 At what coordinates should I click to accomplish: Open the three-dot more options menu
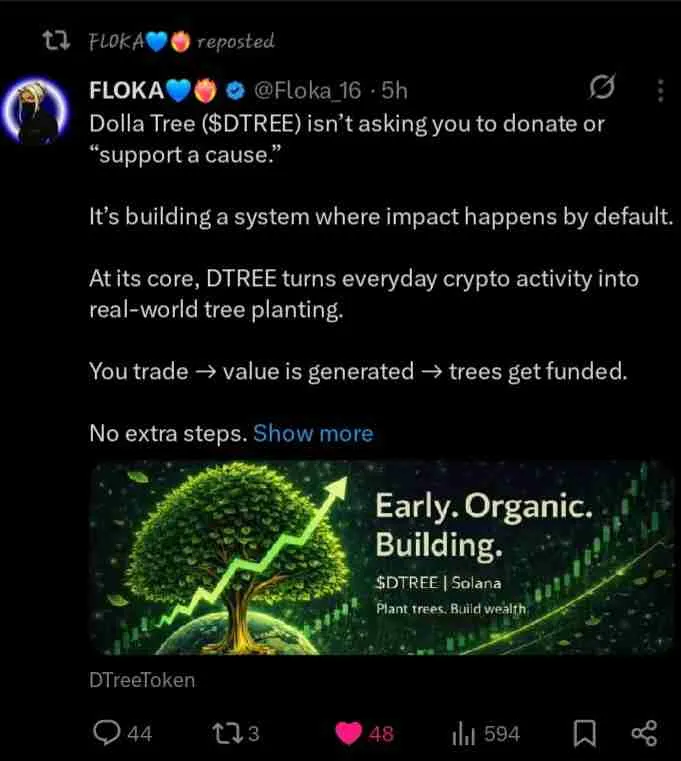(x=660, y=91)
